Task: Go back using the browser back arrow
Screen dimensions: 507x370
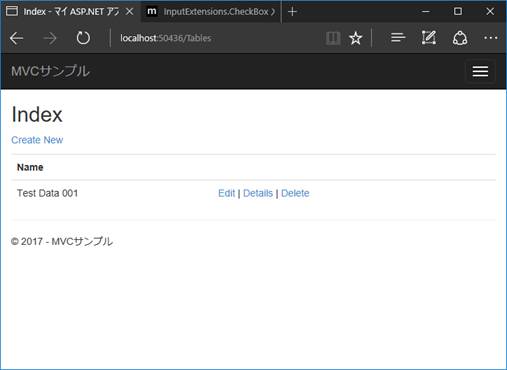Action: (x=16, y=38)
